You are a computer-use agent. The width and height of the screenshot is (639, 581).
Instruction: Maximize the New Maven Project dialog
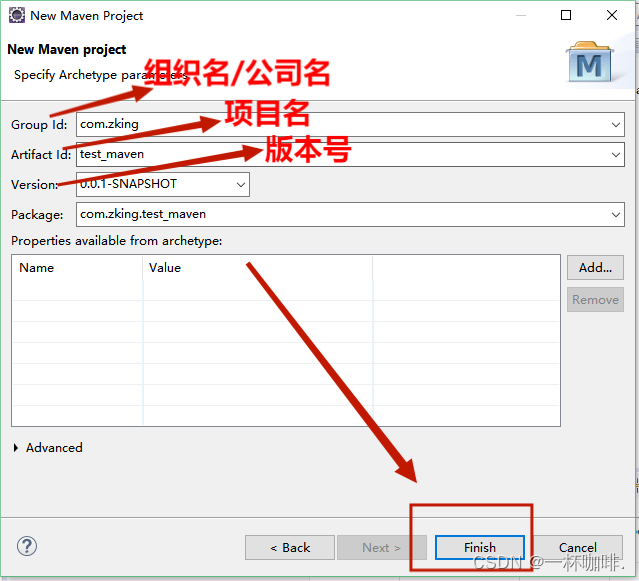point(566,15)
